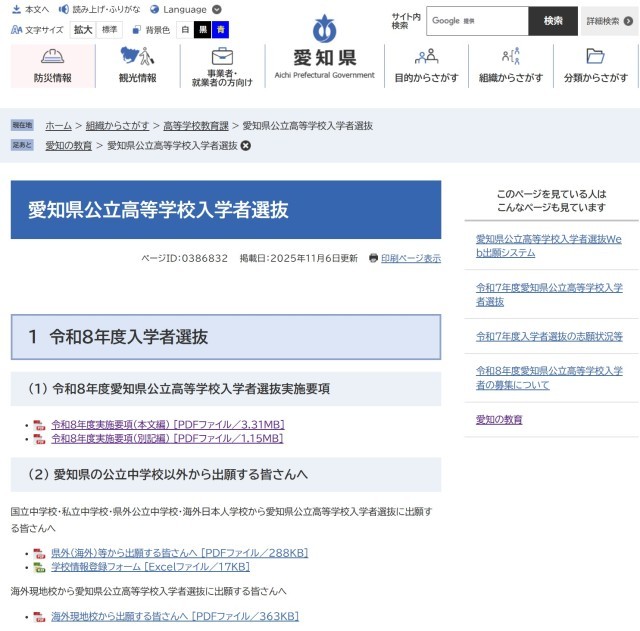Select the blue 青 background color
Screen dimensions: 640x631
pos(220,30)
